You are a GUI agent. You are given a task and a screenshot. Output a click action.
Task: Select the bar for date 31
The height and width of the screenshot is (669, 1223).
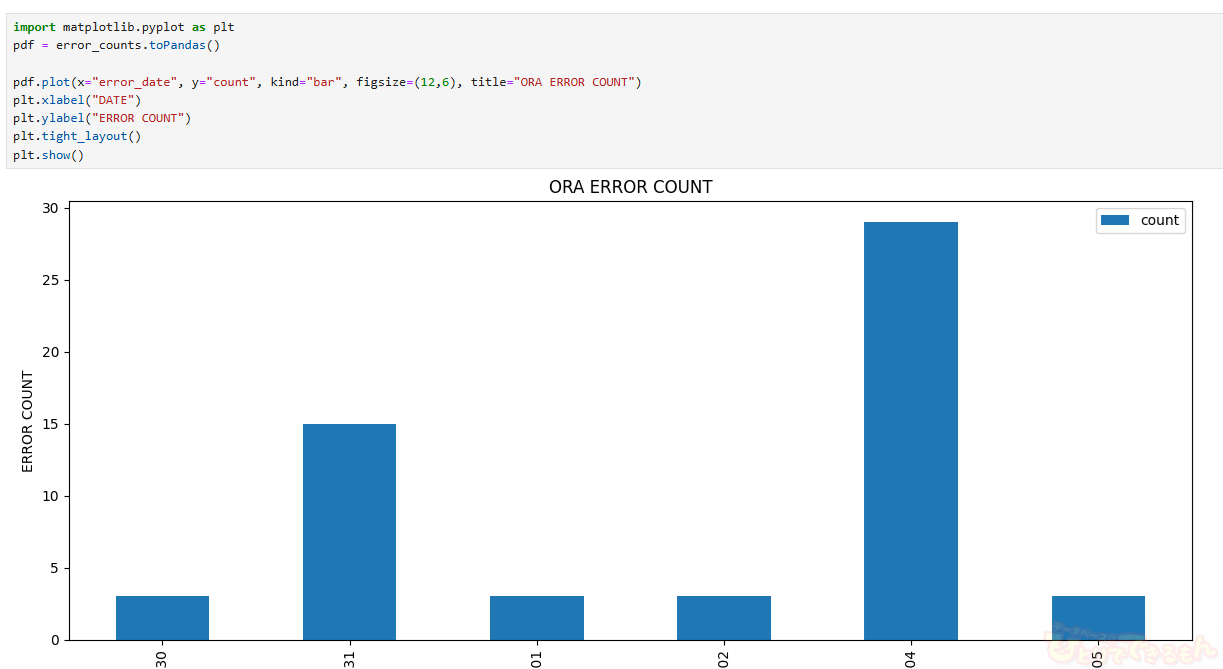349,531
